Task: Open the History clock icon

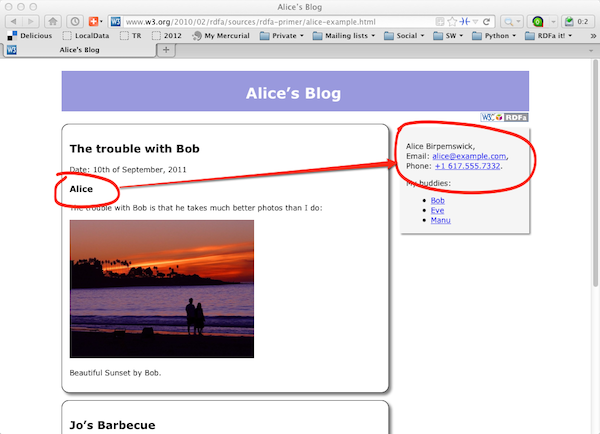Action: pos(76,20)
